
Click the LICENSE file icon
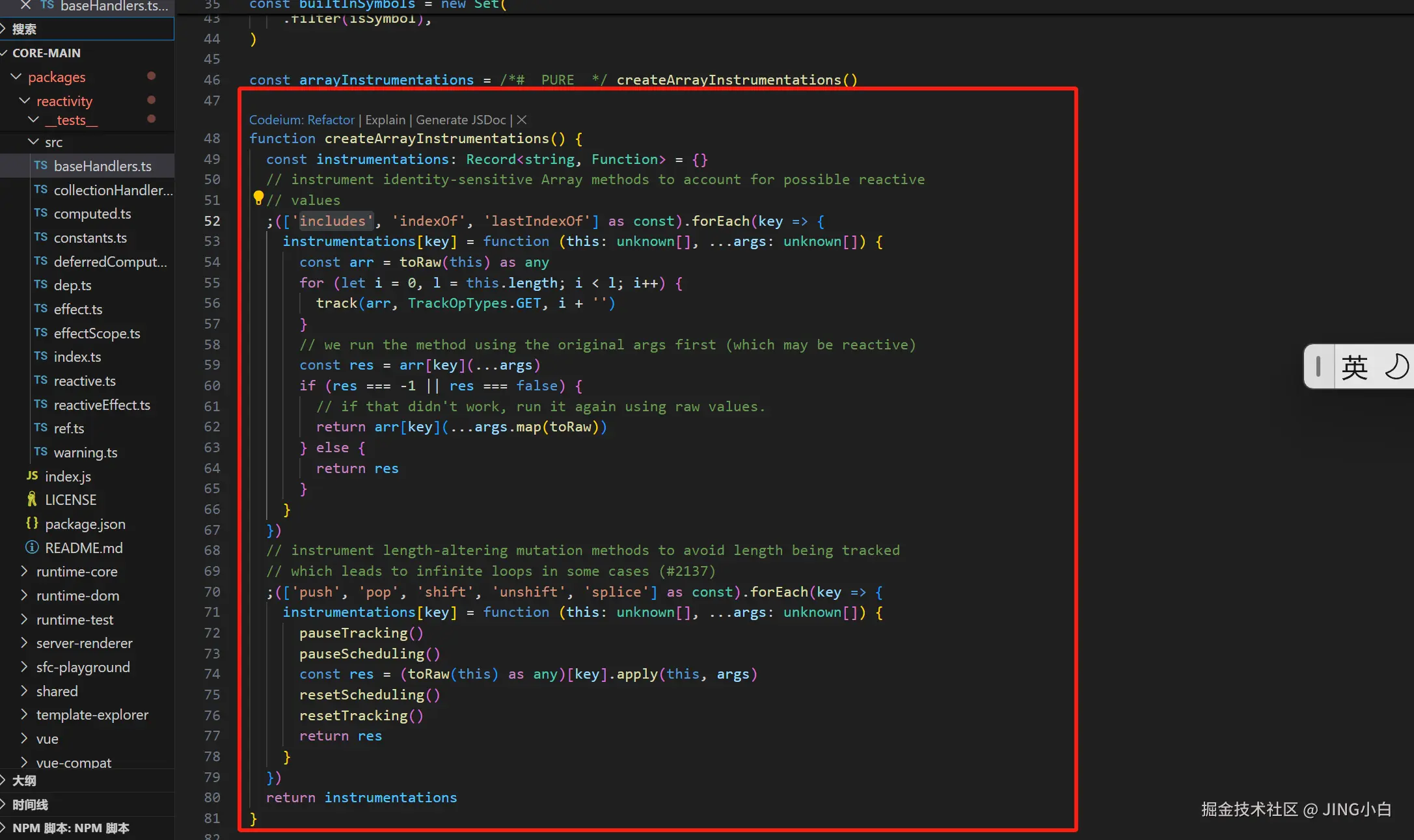click(x=31, y=500)
